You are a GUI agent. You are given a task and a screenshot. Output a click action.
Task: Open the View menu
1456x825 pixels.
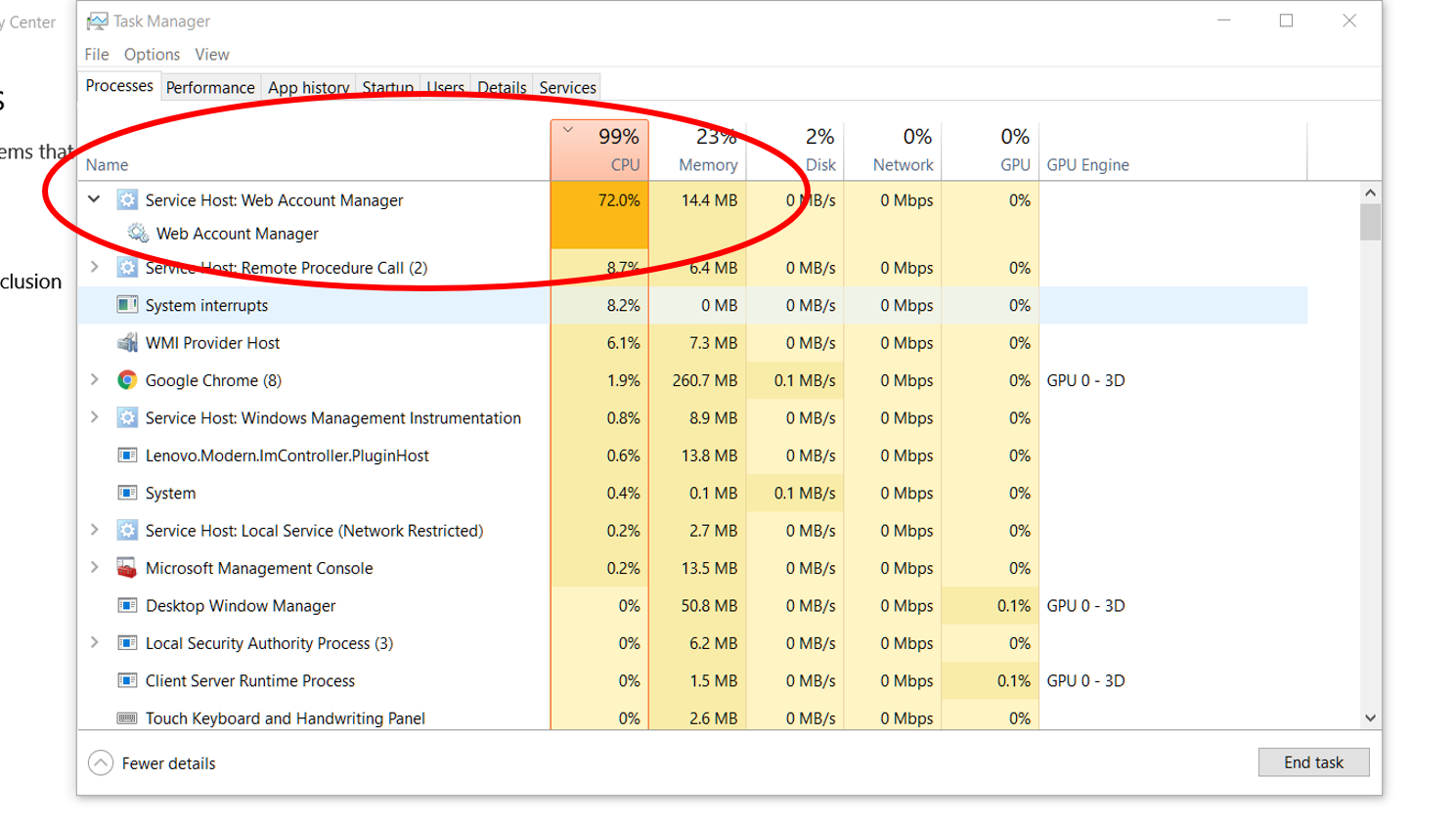click(x=211, y=55)
